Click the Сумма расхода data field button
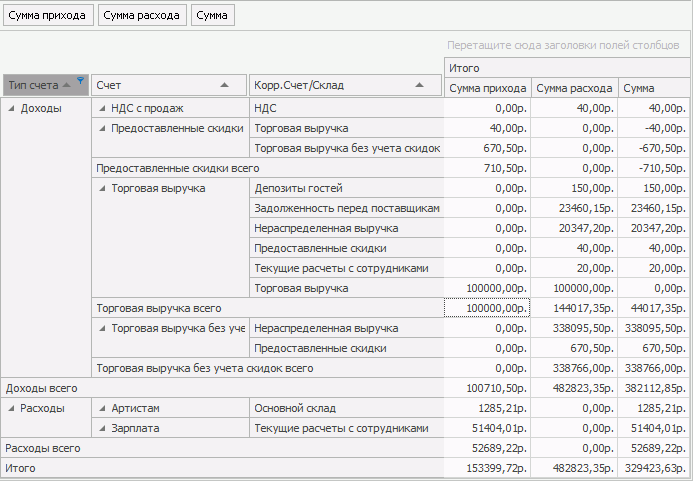The image size is (693, 481). pyautogui.click(x=141, y=16)
